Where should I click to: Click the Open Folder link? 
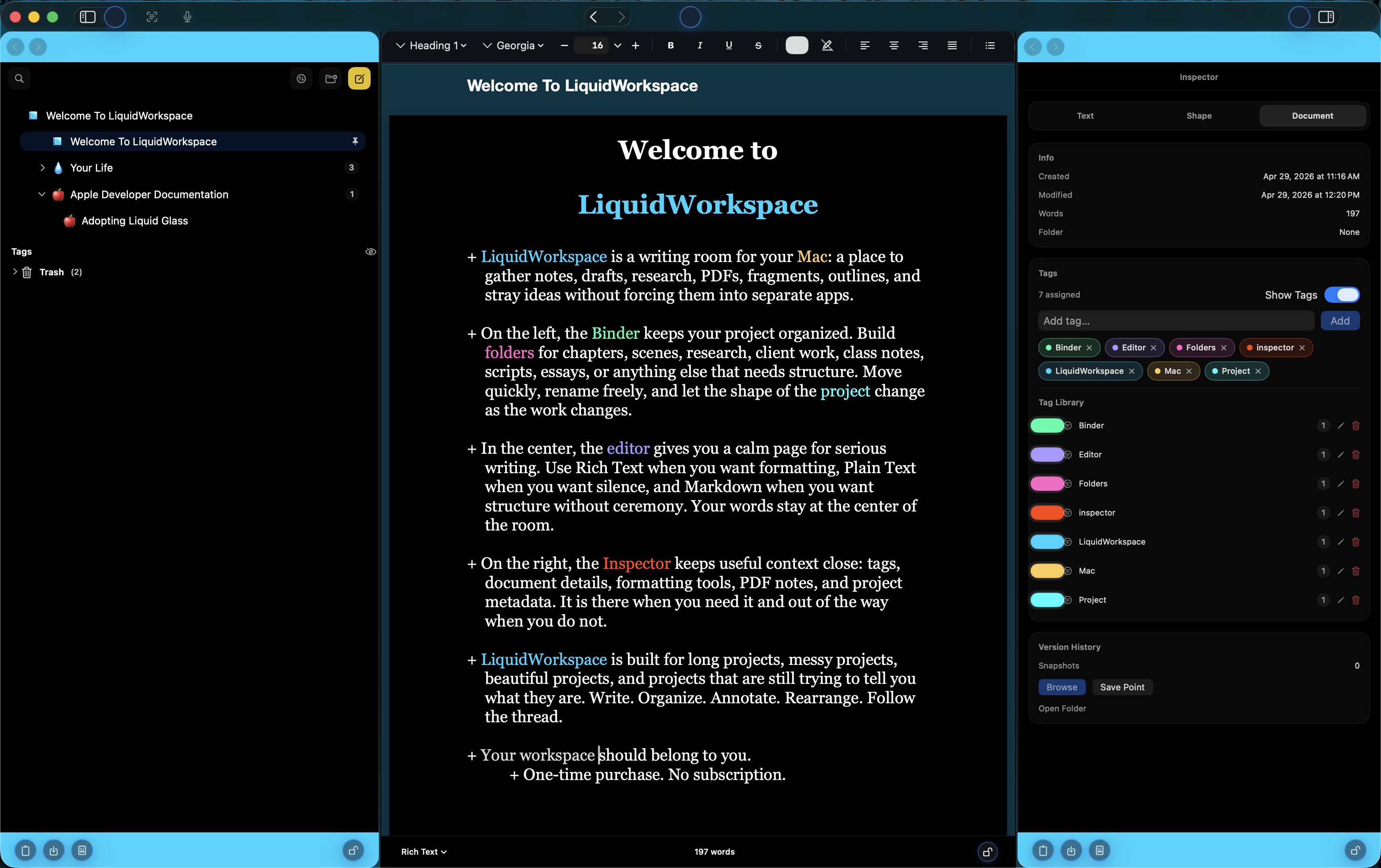[1062, 708]
